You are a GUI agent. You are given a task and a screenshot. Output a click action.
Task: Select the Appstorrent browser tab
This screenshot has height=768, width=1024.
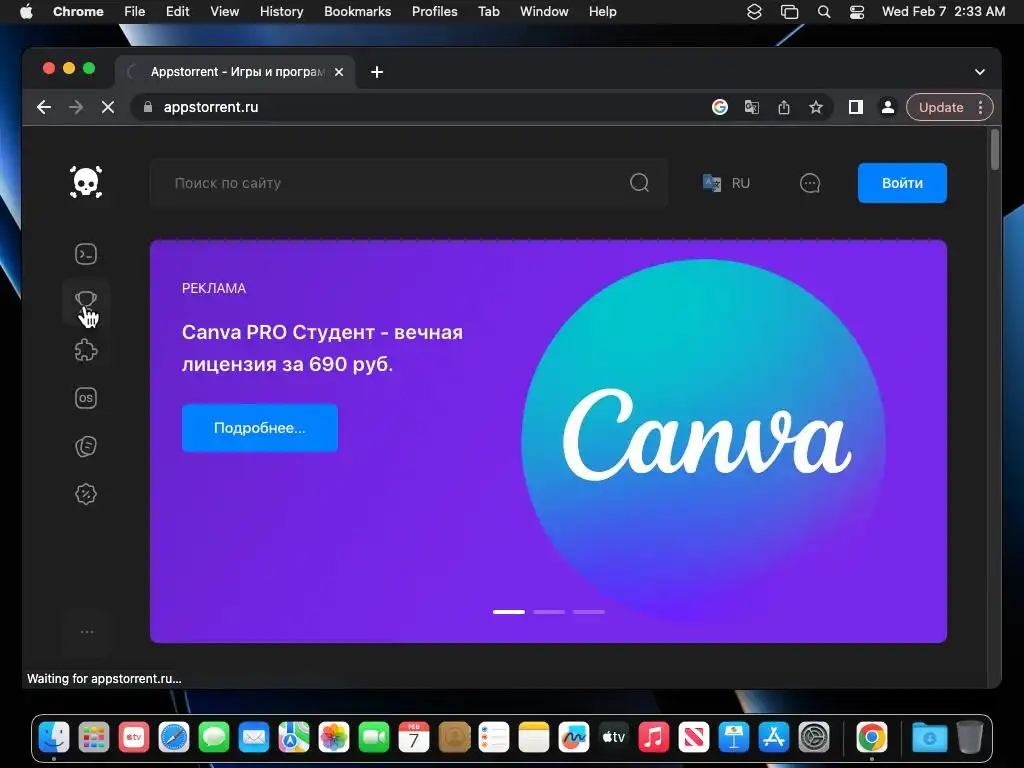pyautogui.click(x=235, y=72)
